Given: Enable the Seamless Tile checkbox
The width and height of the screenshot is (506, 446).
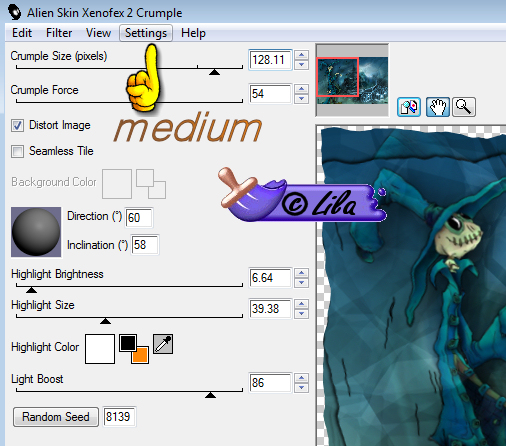Looking at the screenshot, I should [17, 151].
